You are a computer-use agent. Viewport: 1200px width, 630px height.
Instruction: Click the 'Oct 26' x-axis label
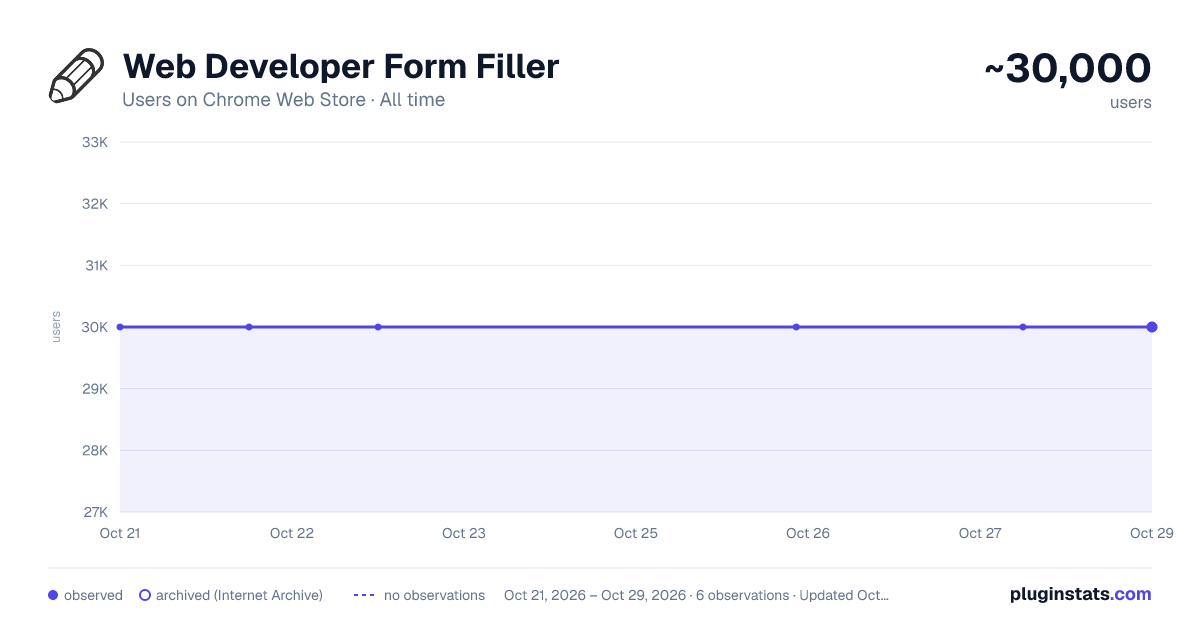click(x=808, y=533)
